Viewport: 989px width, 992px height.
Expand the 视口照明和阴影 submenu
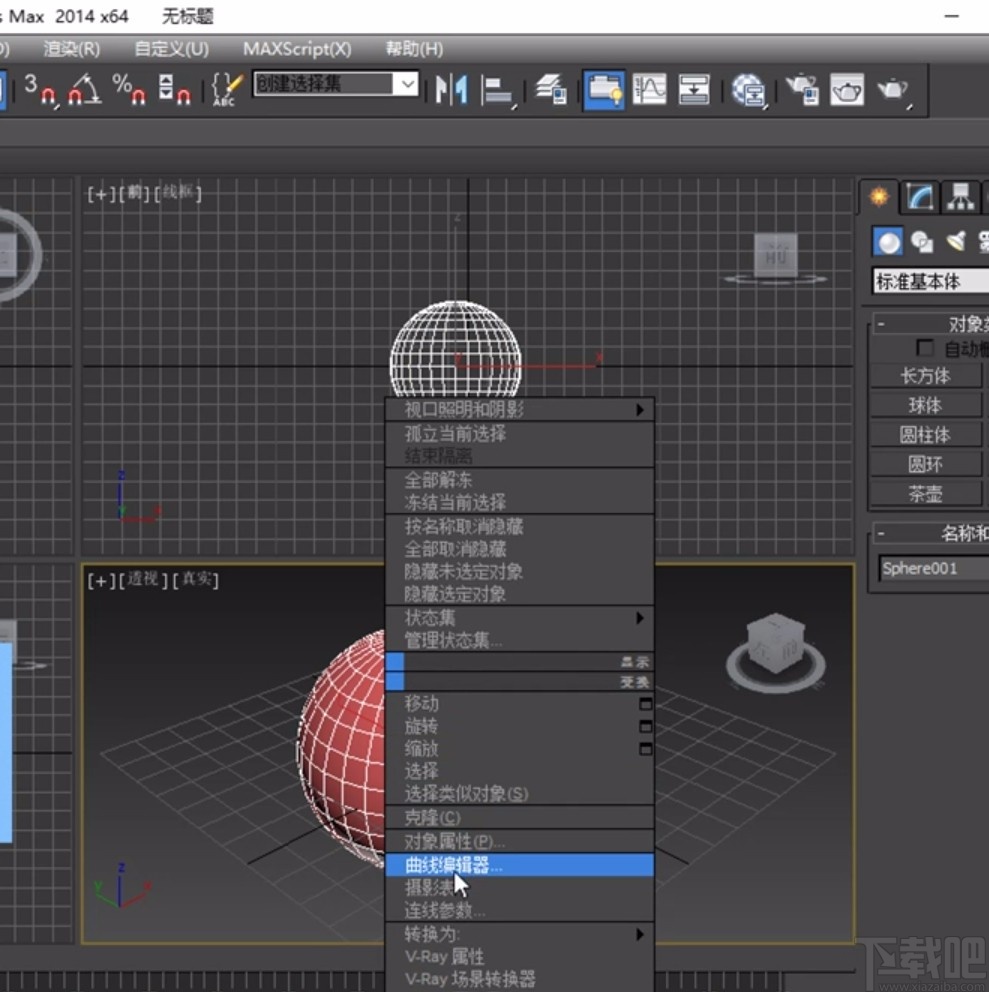519,410
